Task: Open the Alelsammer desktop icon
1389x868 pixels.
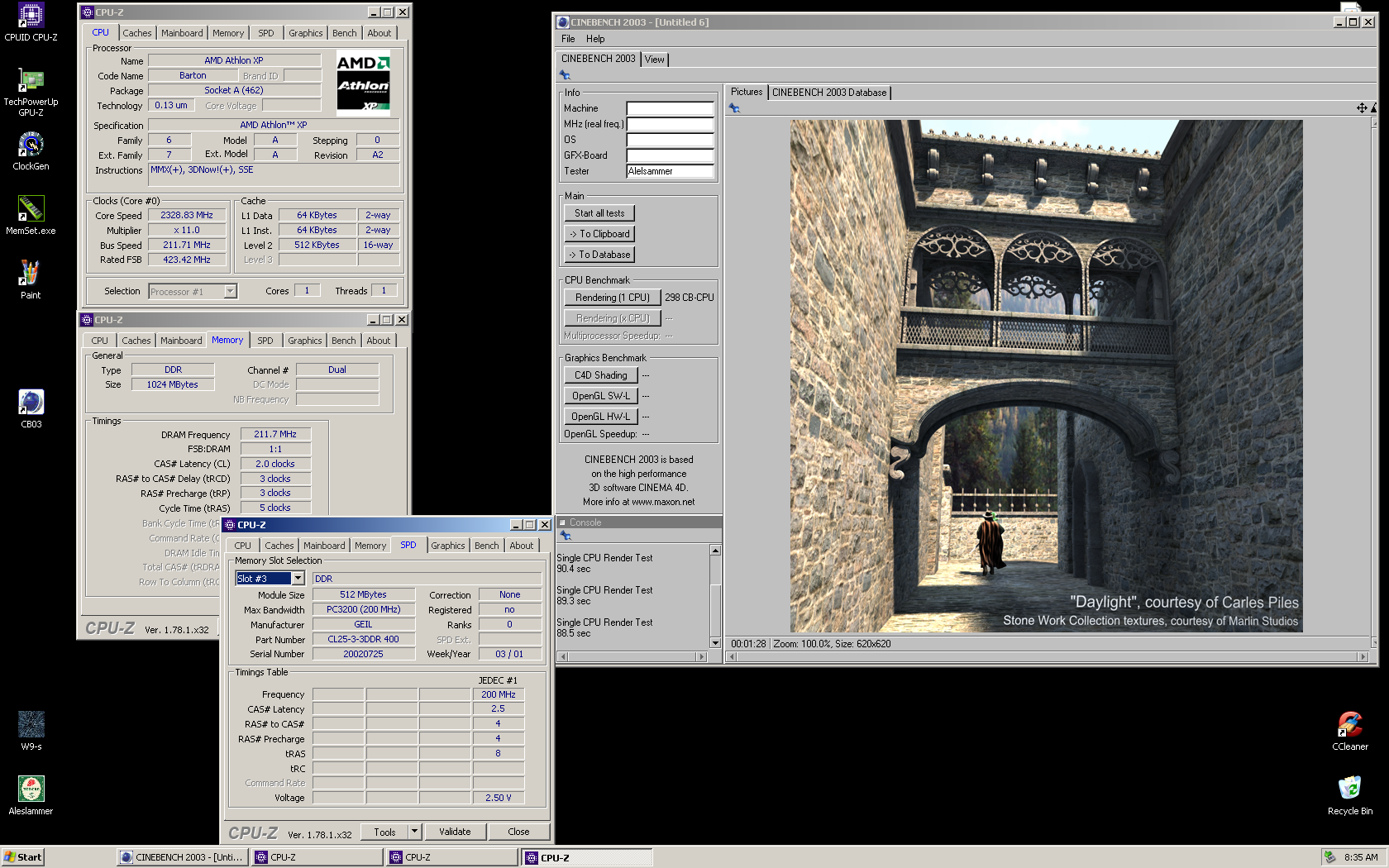Action: [31, 795]
